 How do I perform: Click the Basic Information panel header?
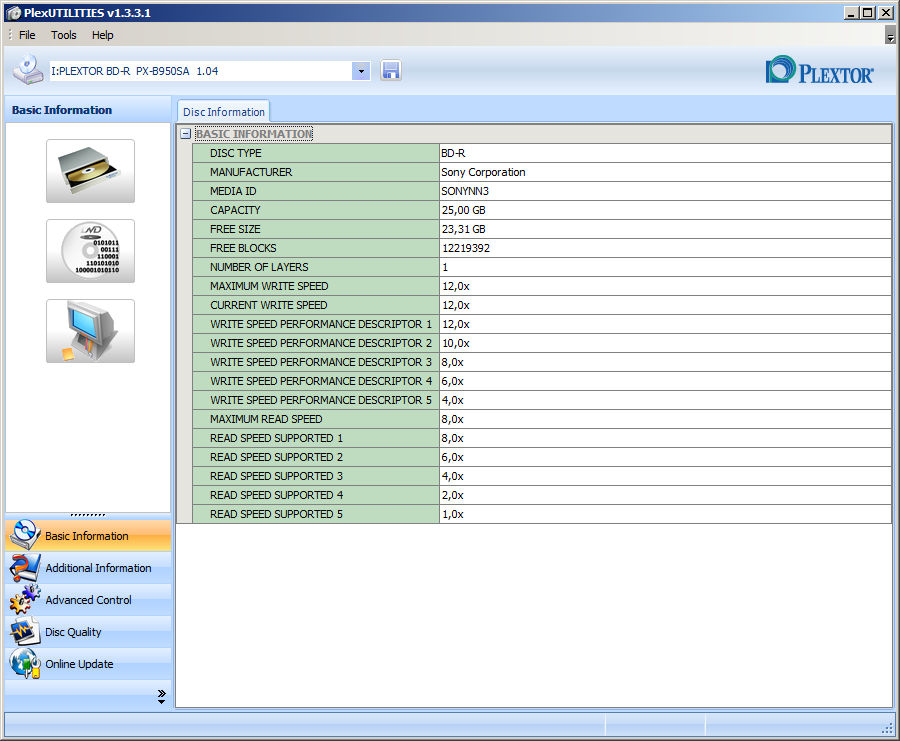click(x=88, y=110)
